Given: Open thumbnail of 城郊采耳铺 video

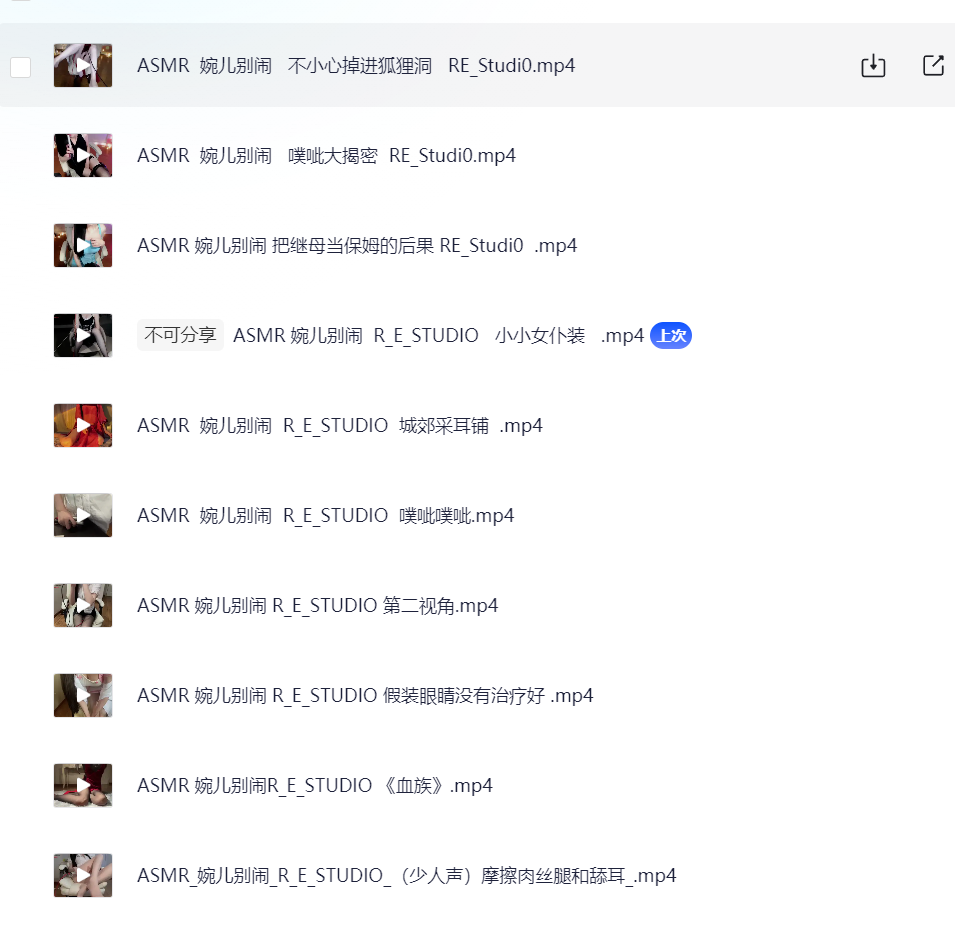Looking at the screenshot, I should pos(83,426).
